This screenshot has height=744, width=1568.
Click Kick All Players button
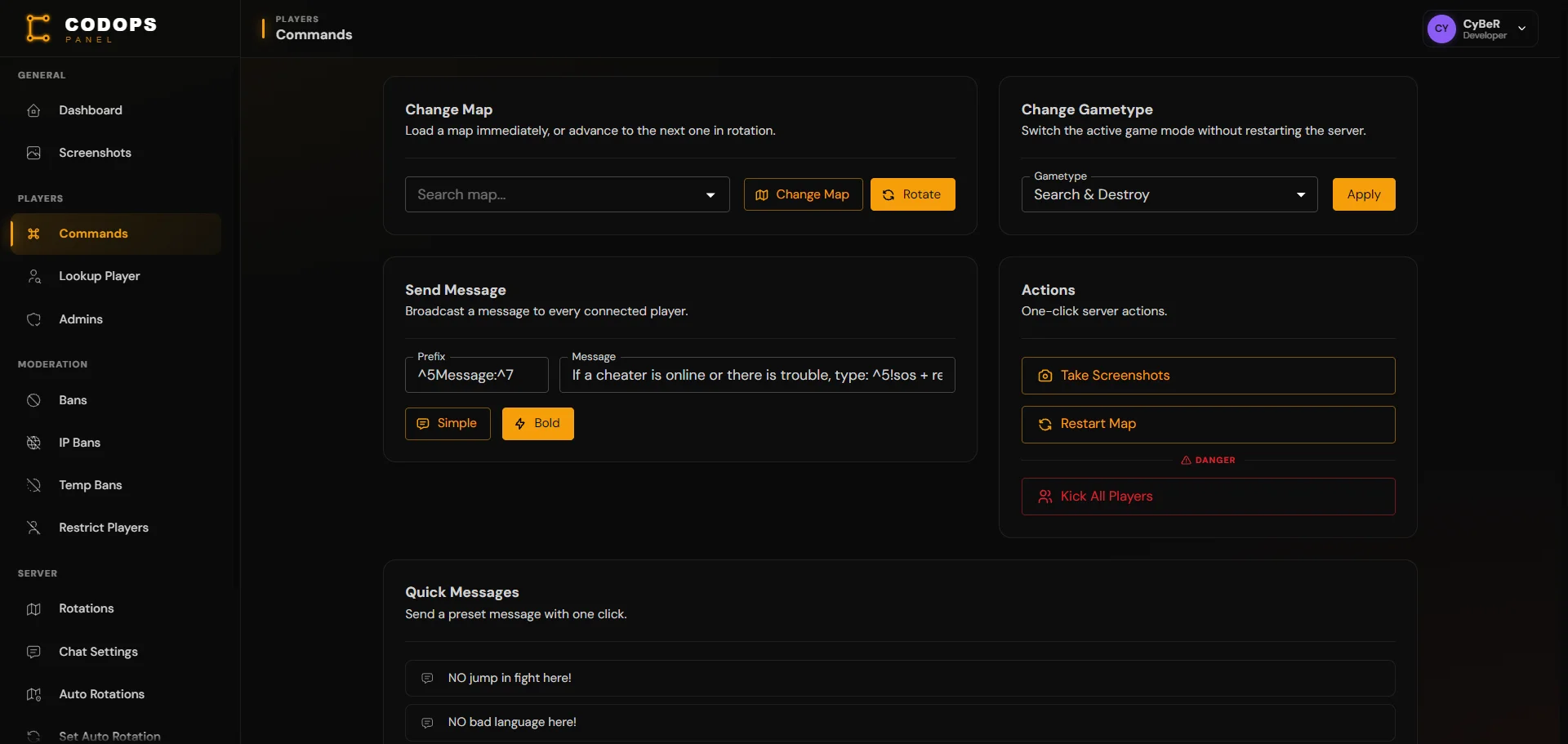[1208, 497]
